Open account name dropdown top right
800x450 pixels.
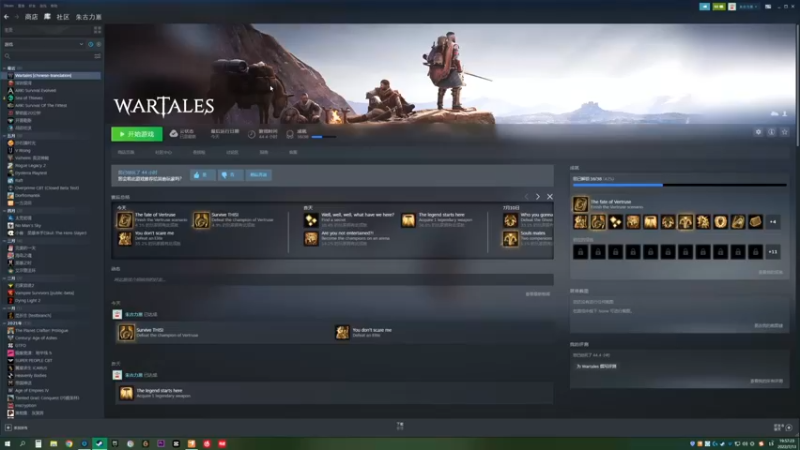click(748, 7)
